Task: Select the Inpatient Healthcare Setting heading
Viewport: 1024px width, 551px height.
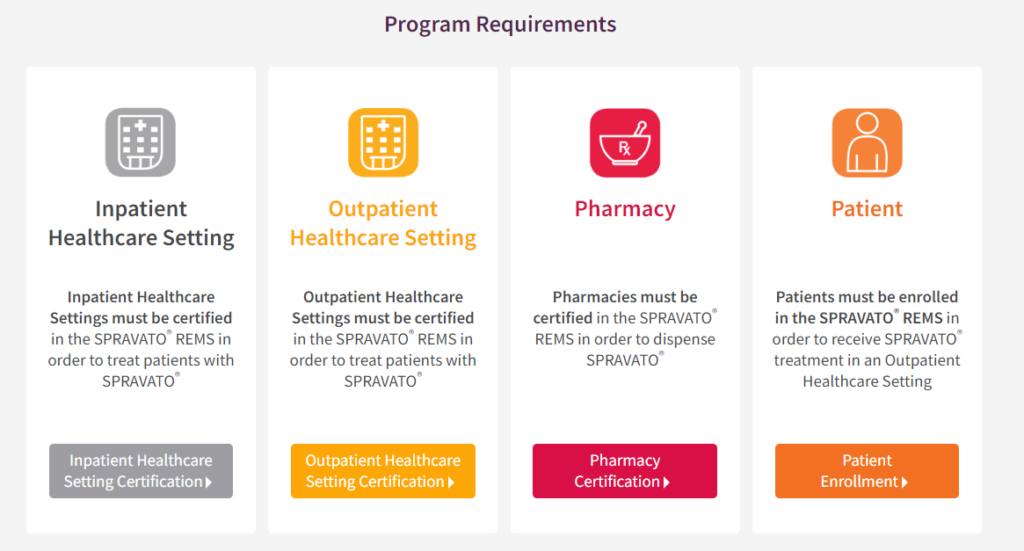Action: [x=141, y=223]
